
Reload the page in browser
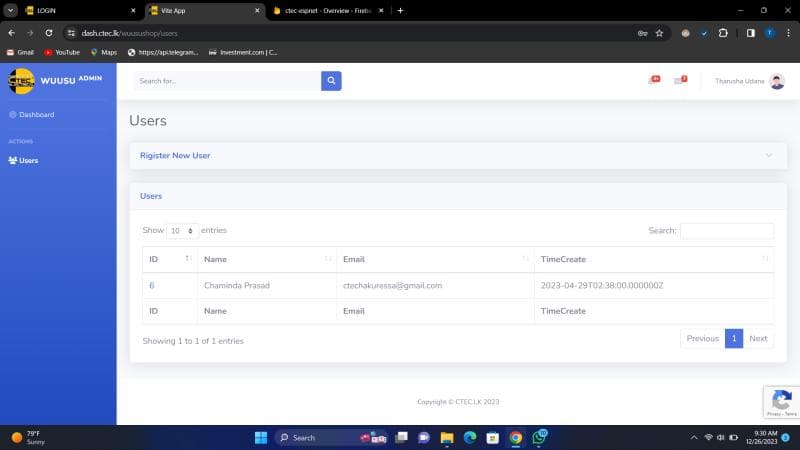(x=48, y=33)
